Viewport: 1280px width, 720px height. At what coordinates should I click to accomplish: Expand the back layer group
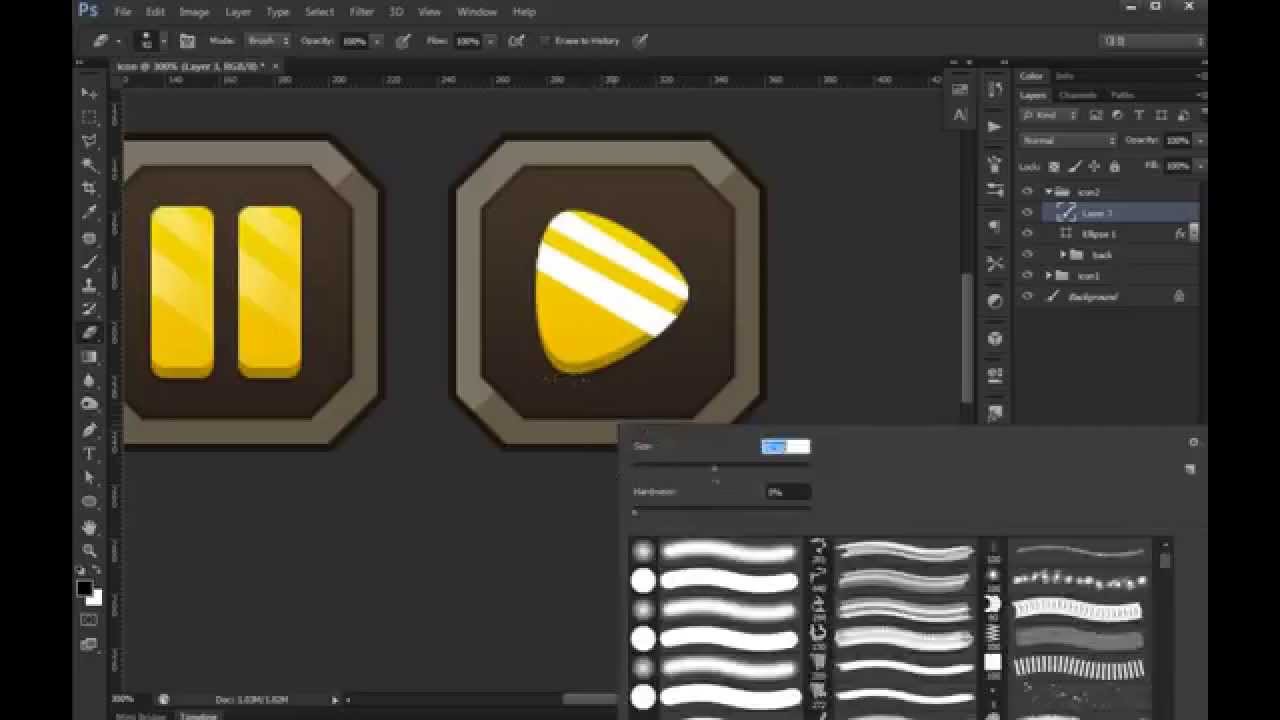1063,255
